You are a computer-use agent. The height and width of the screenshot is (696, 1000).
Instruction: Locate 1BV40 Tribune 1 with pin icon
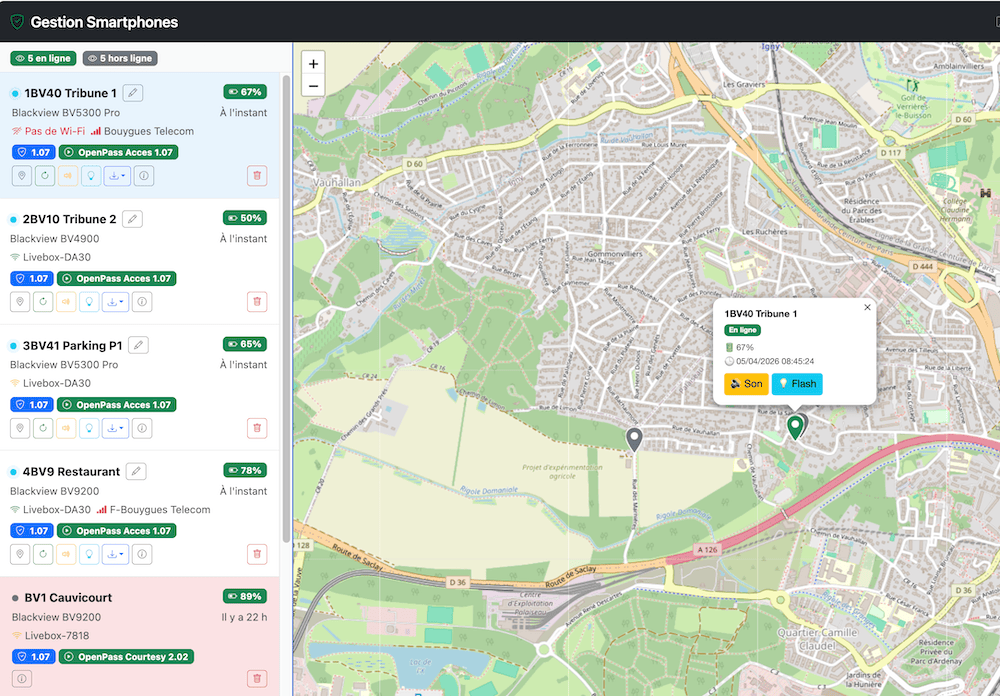[20, 176]
